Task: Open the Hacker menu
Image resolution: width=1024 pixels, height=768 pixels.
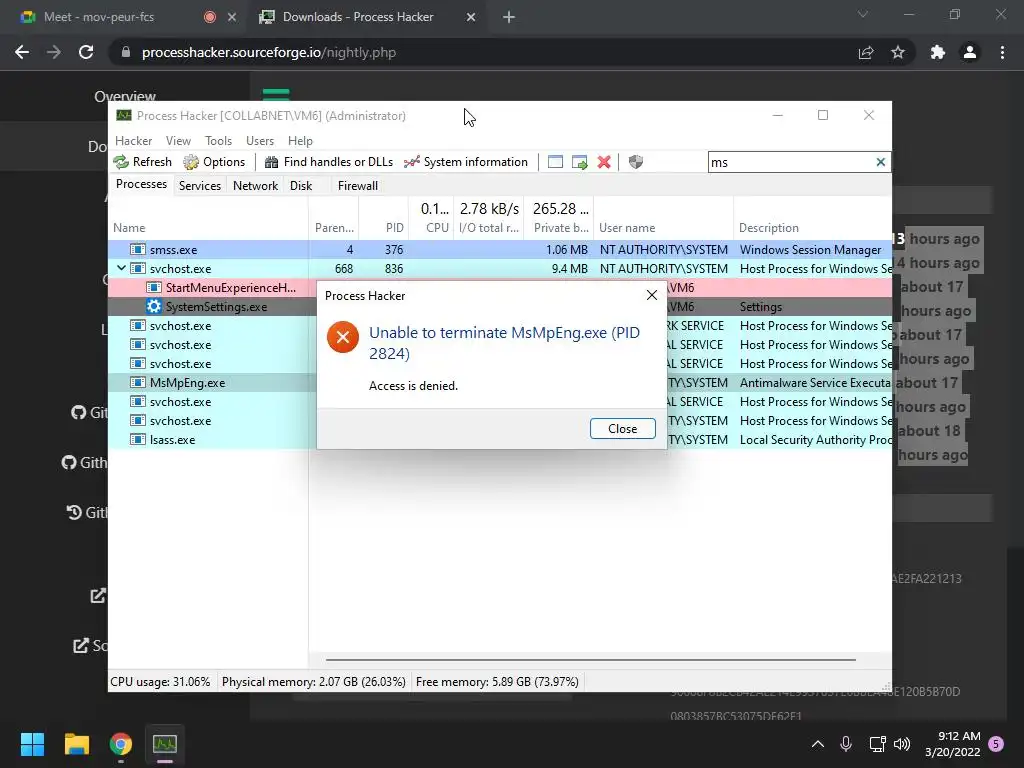Action: (133, 140)
